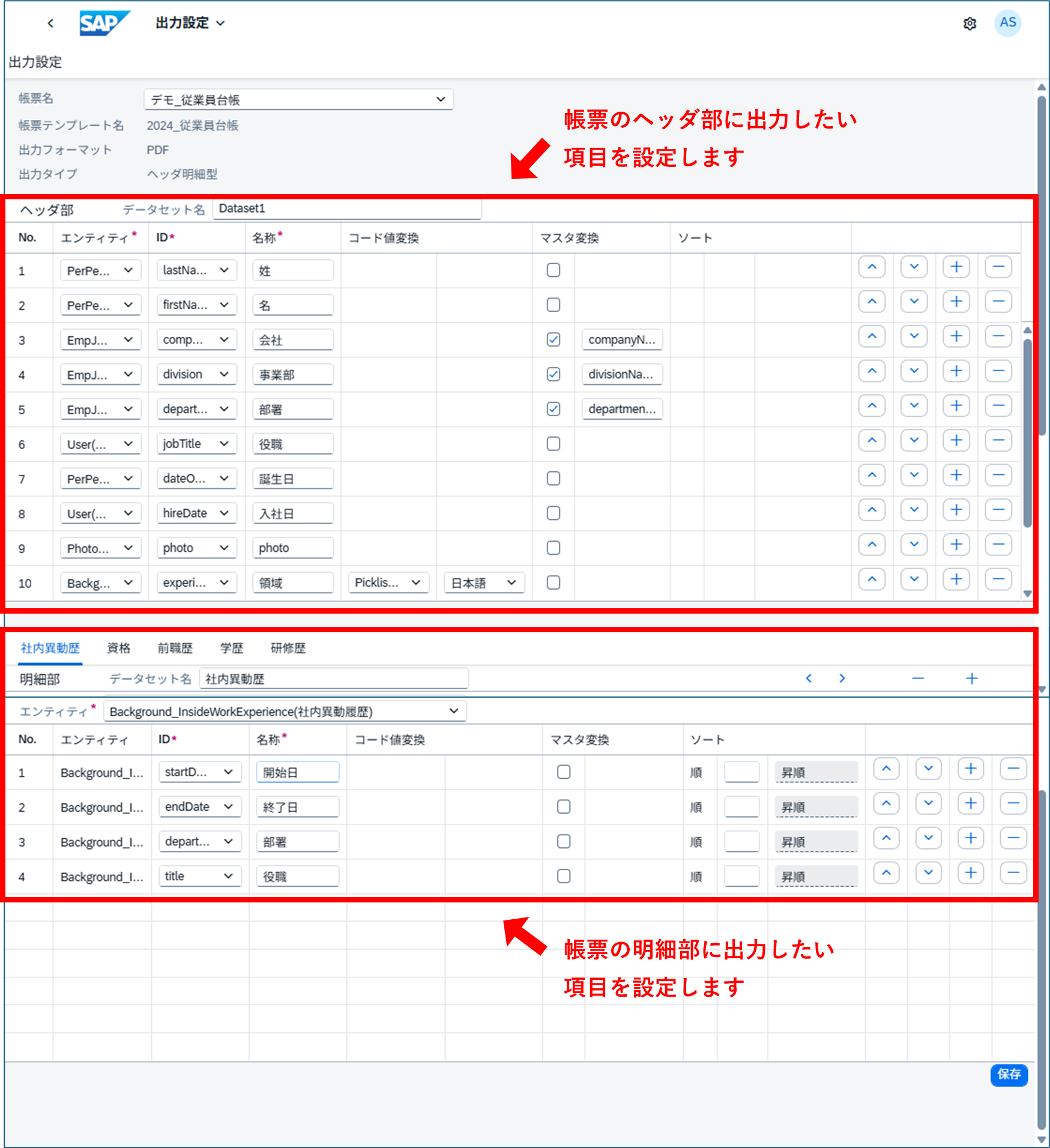Expand the 日本語 language dropdown in row 10
The height and width of the screenshot is (1148, 1050).
coord(484,583)
